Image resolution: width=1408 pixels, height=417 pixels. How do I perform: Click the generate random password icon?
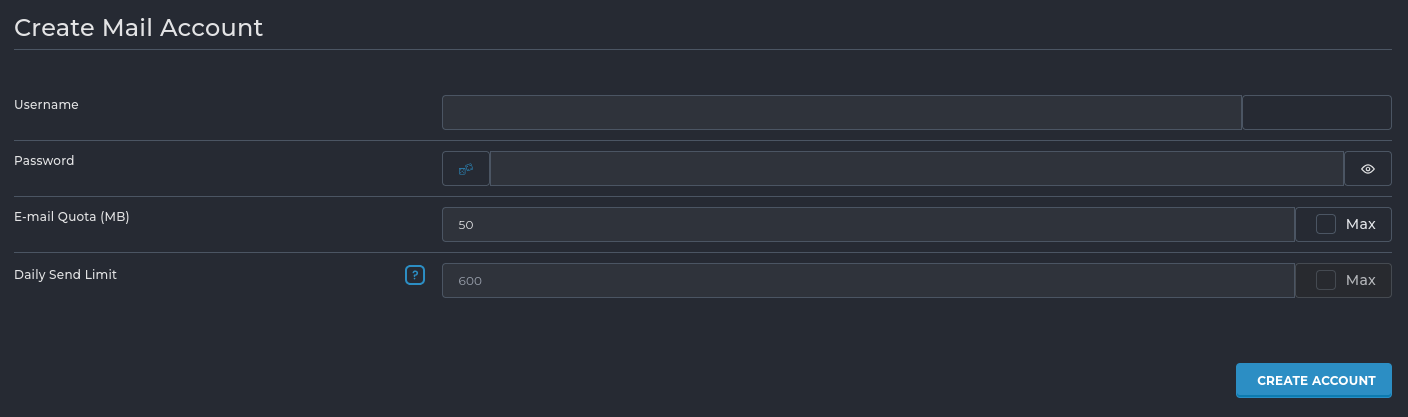(x=466, y=169)
